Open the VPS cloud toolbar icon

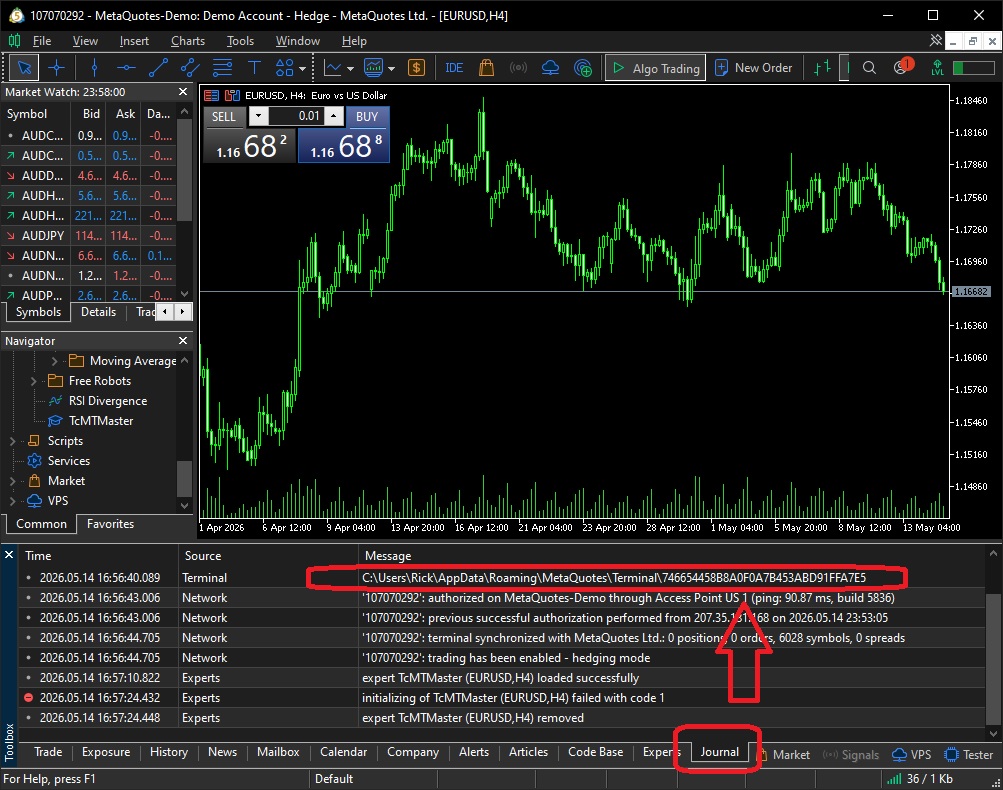[x=550, y=68]
